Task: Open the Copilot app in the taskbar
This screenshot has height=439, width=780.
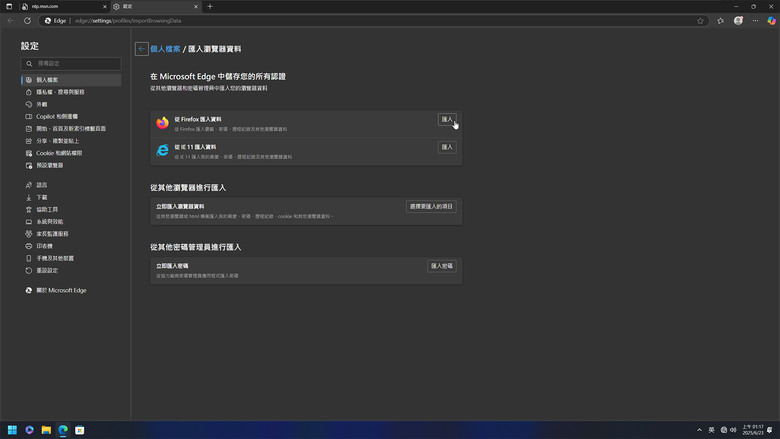Action: (x=29, y=430)
